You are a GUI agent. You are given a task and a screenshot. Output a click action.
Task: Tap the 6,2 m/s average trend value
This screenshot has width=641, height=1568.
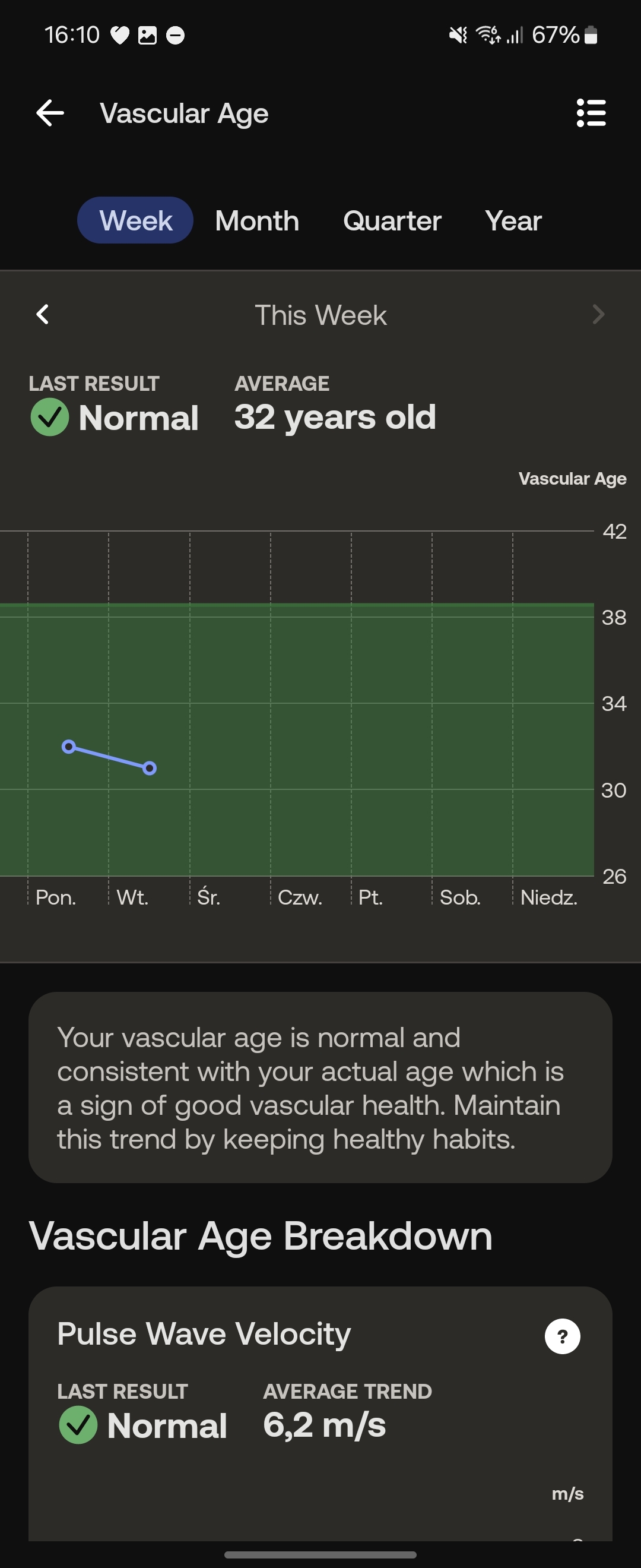(325, 1425)
